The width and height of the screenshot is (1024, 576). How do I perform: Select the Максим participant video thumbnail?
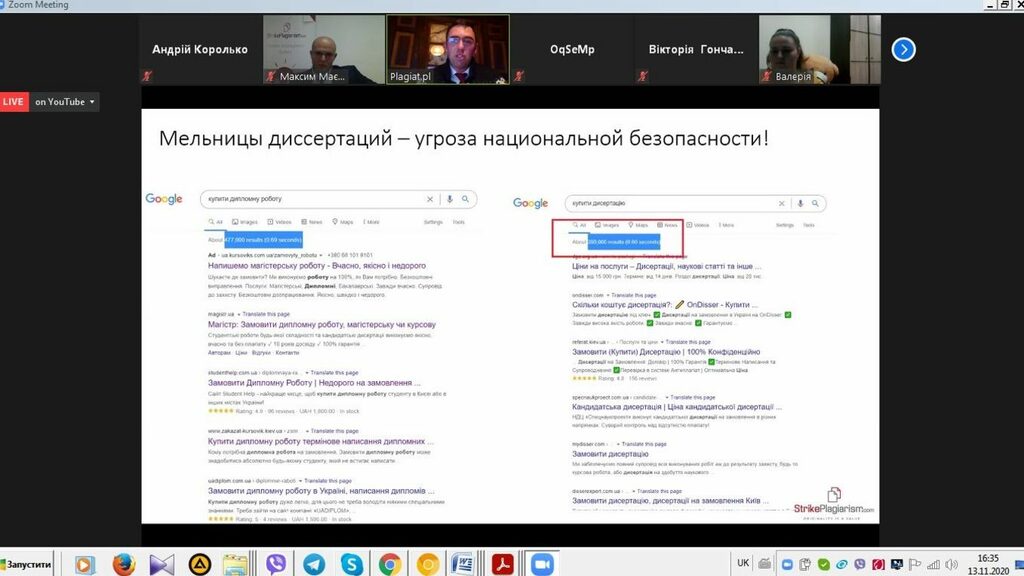pyautogui.click(x=323, y=48)
